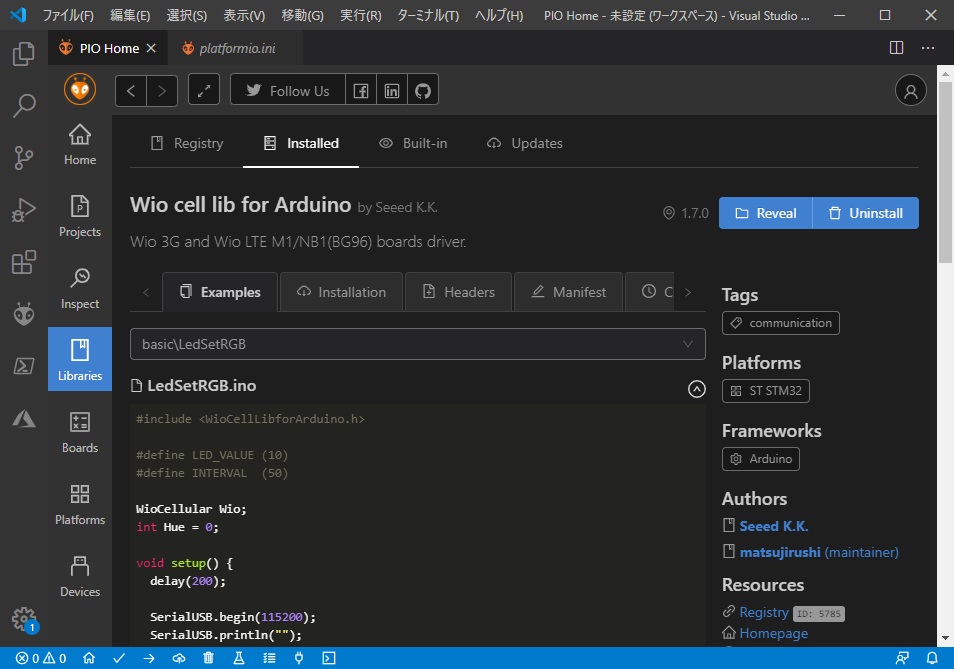
Task: Collapse the LedSetRGB.ino code section
Action: click(x=697, y=389)
